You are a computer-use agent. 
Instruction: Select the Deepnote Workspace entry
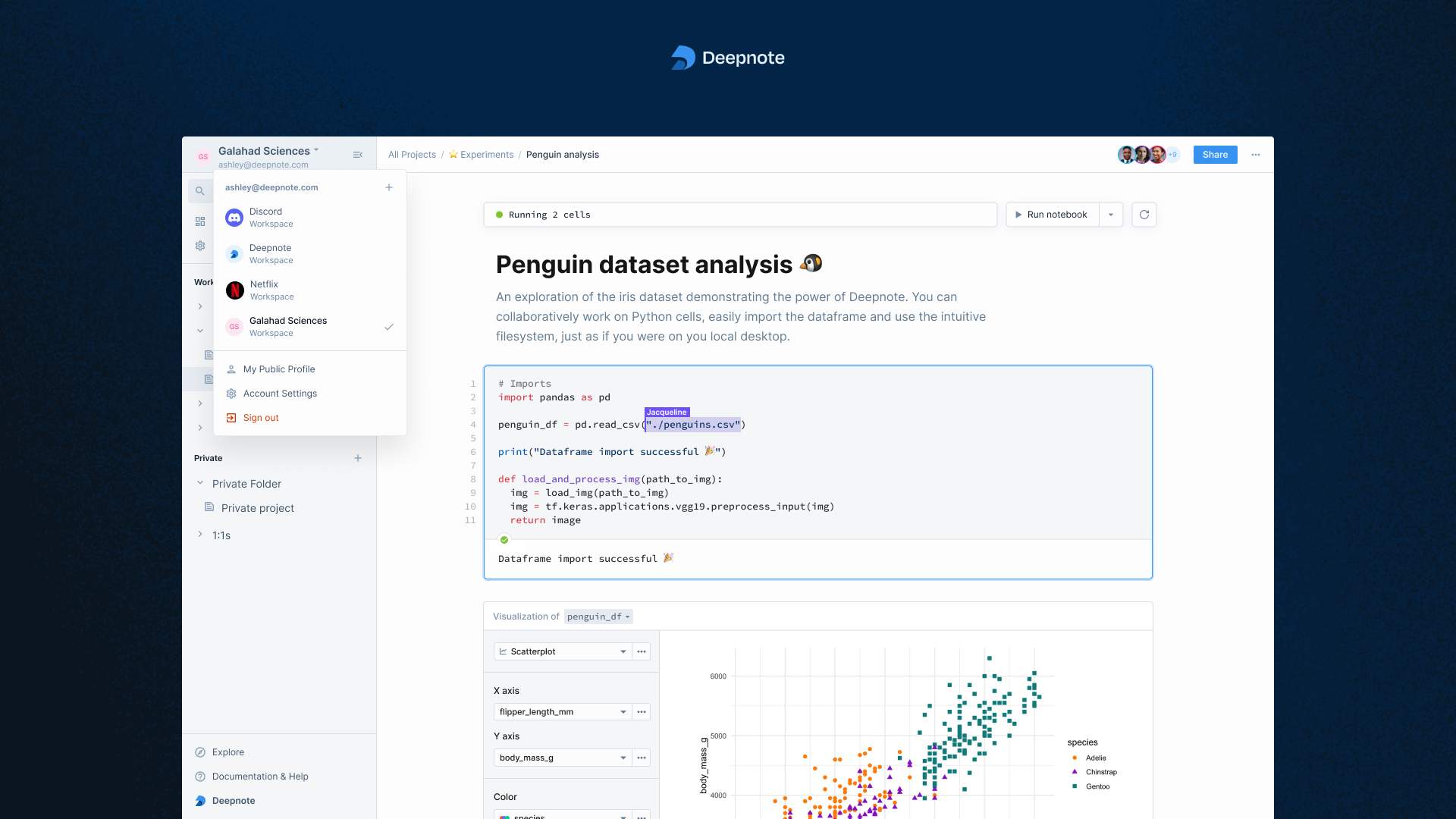[x=310, y=254]
